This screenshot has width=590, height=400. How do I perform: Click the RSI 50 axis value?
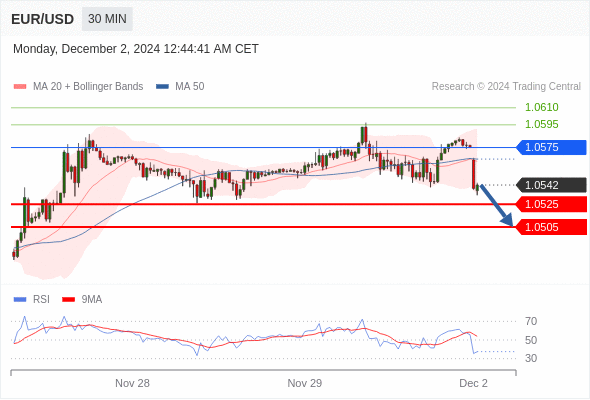click(x=531, y=340)
